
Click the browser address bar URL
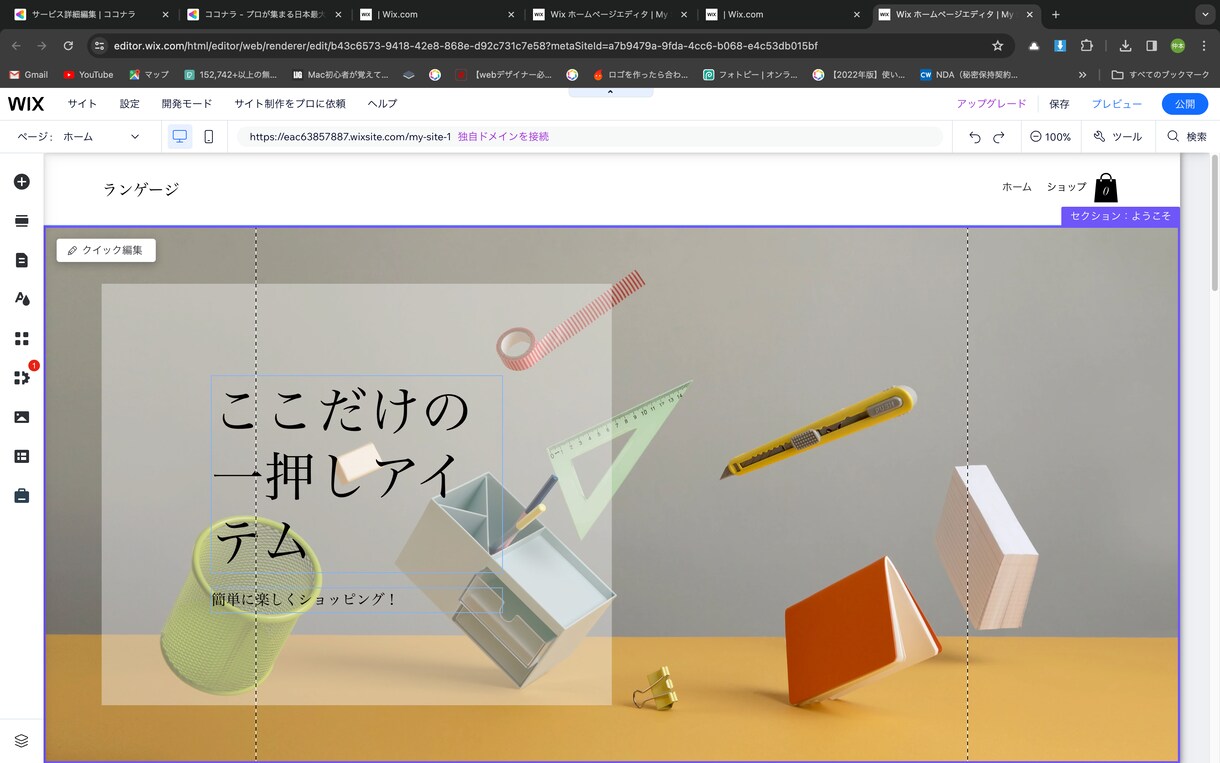(x=465, y=46)
